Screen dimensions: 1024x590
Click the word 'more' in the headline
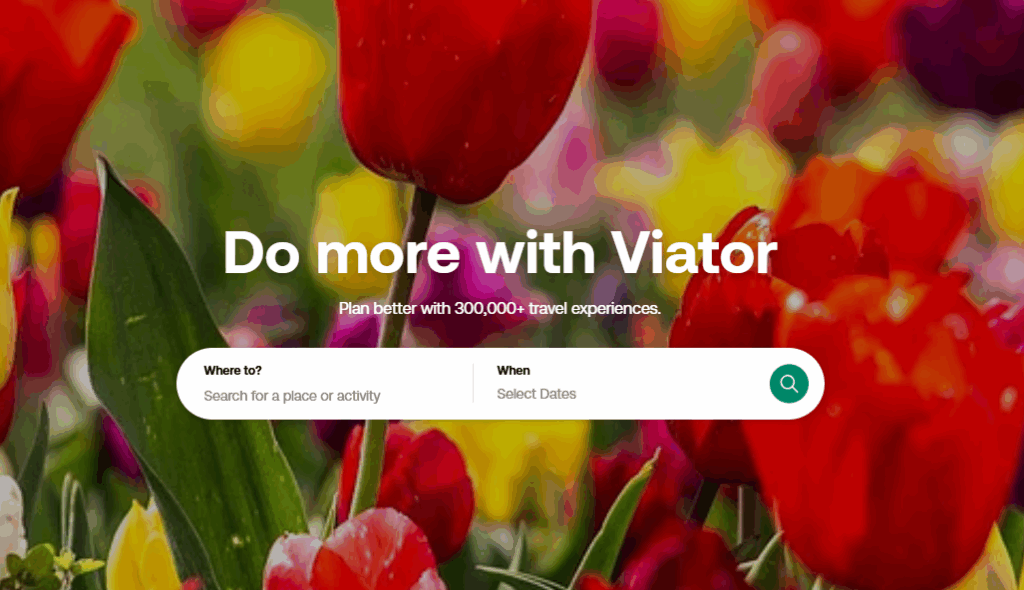[389, 254]
